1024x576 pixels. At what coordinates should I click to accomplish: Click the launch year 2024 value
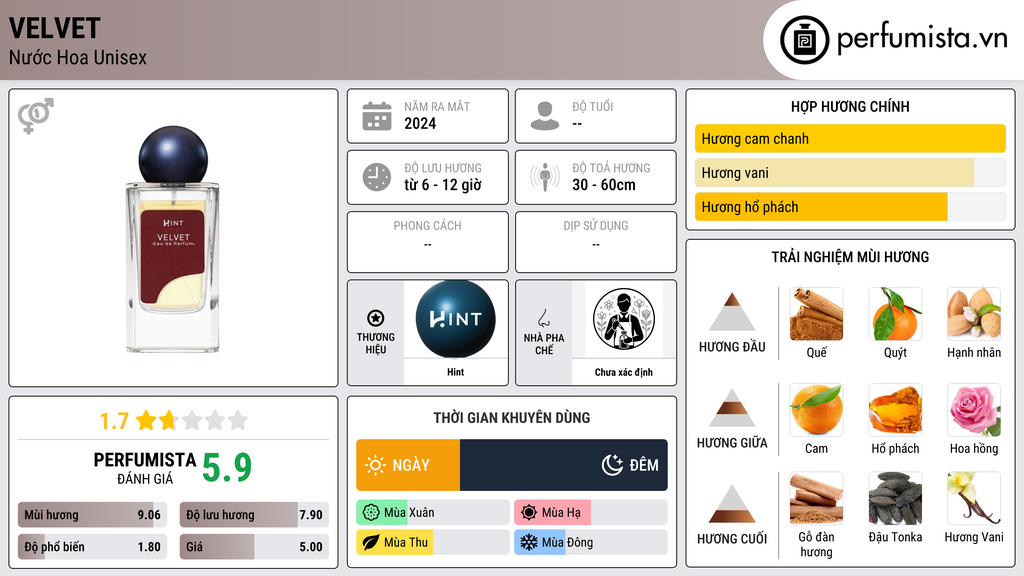pyautogui.click(x=420, y=123)
